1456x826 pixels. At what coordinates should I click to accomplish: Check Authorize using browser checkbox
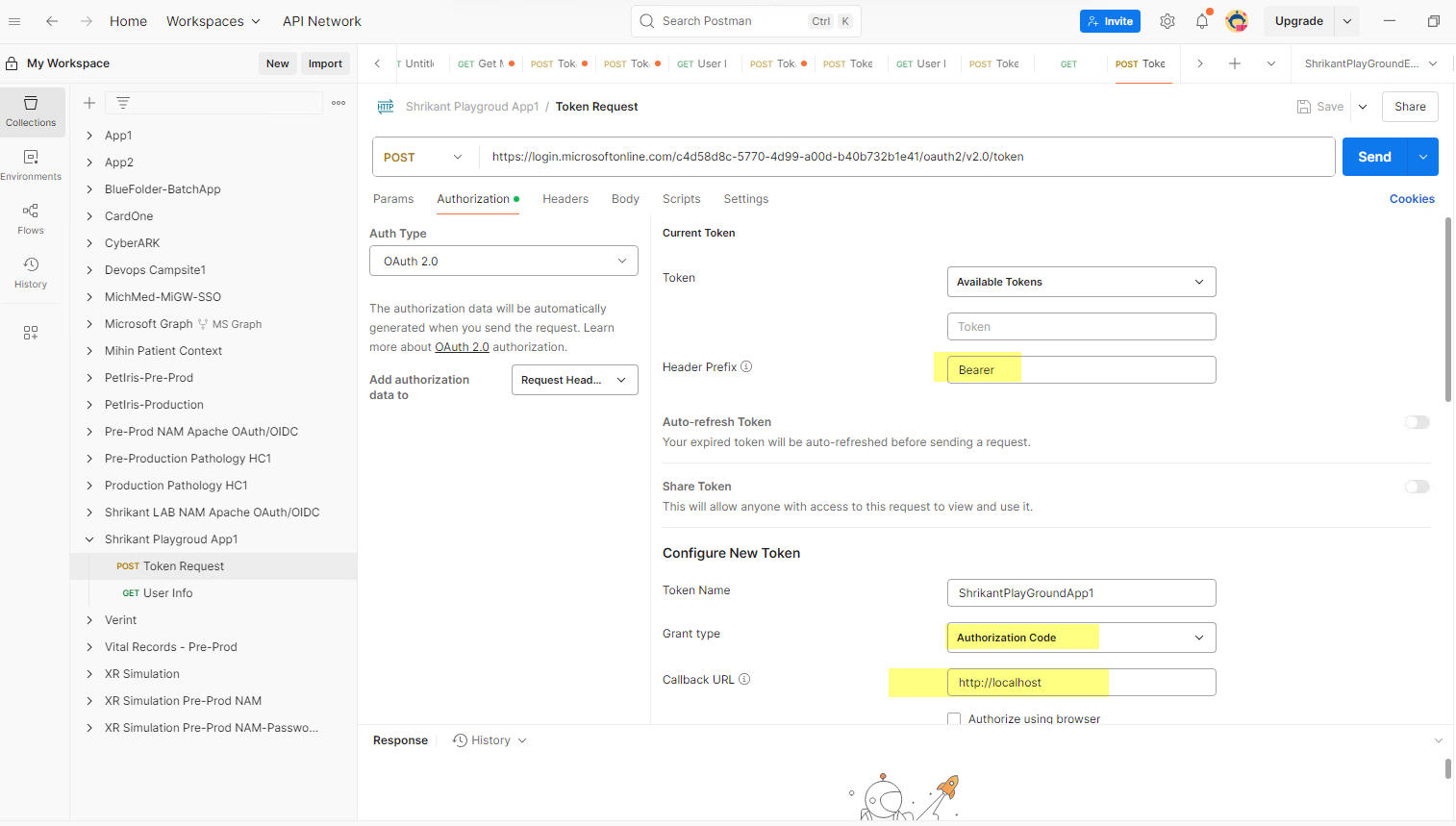click(954, 718)
